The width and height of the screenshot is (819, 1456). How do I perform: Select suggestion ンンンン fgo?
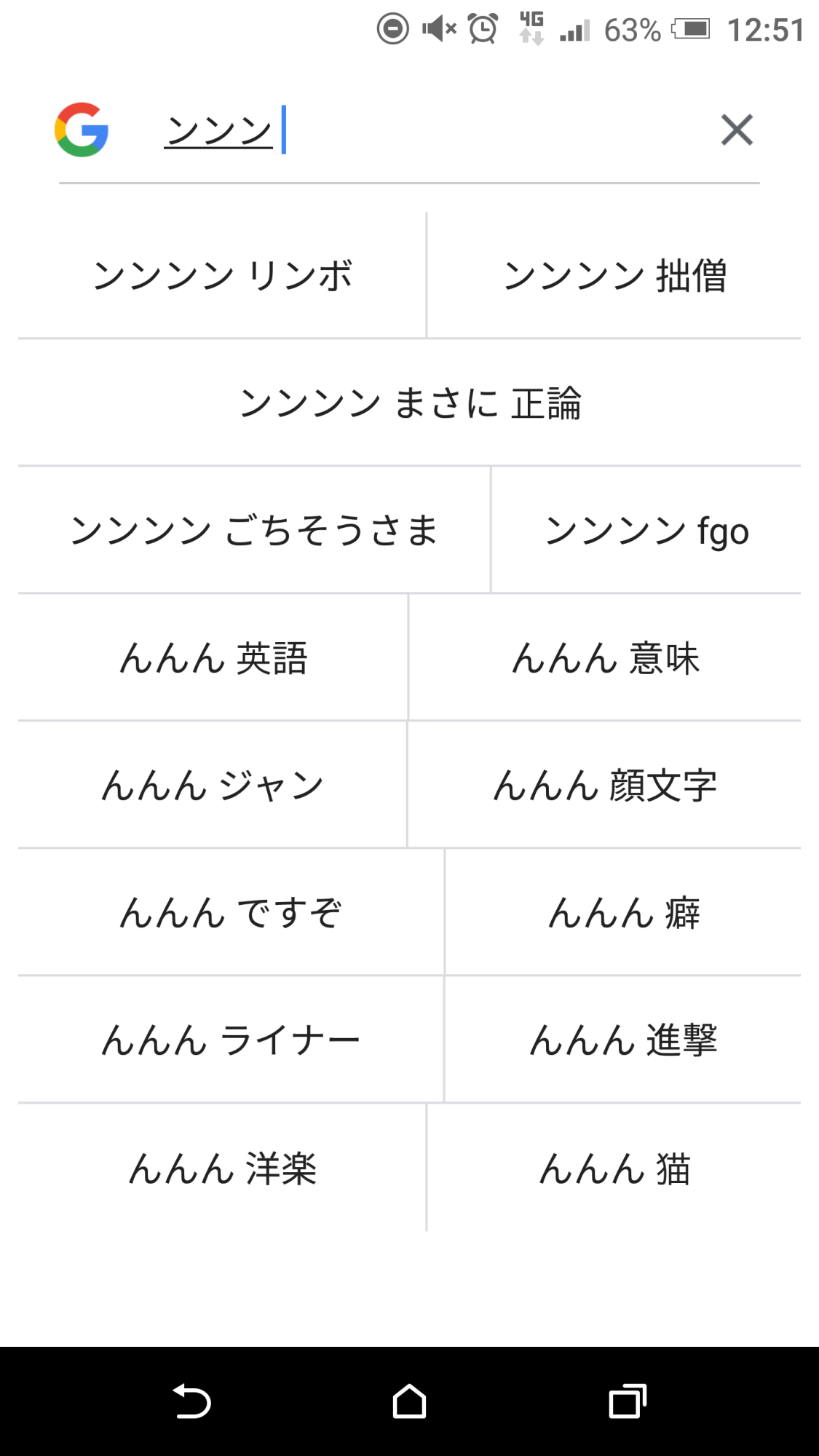click(x=646, y=530)
